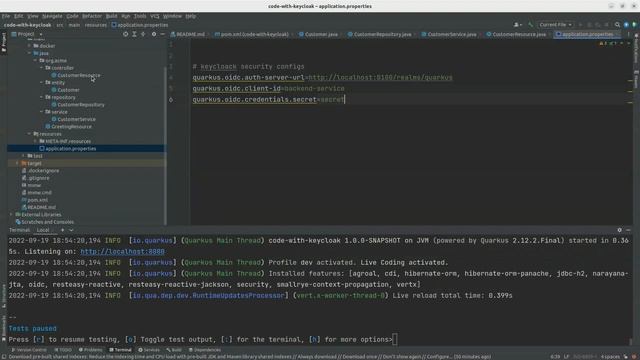Open the editor tabs overflow menu
640x360 pixels.
pyautogui.click(x=629, y=35)
